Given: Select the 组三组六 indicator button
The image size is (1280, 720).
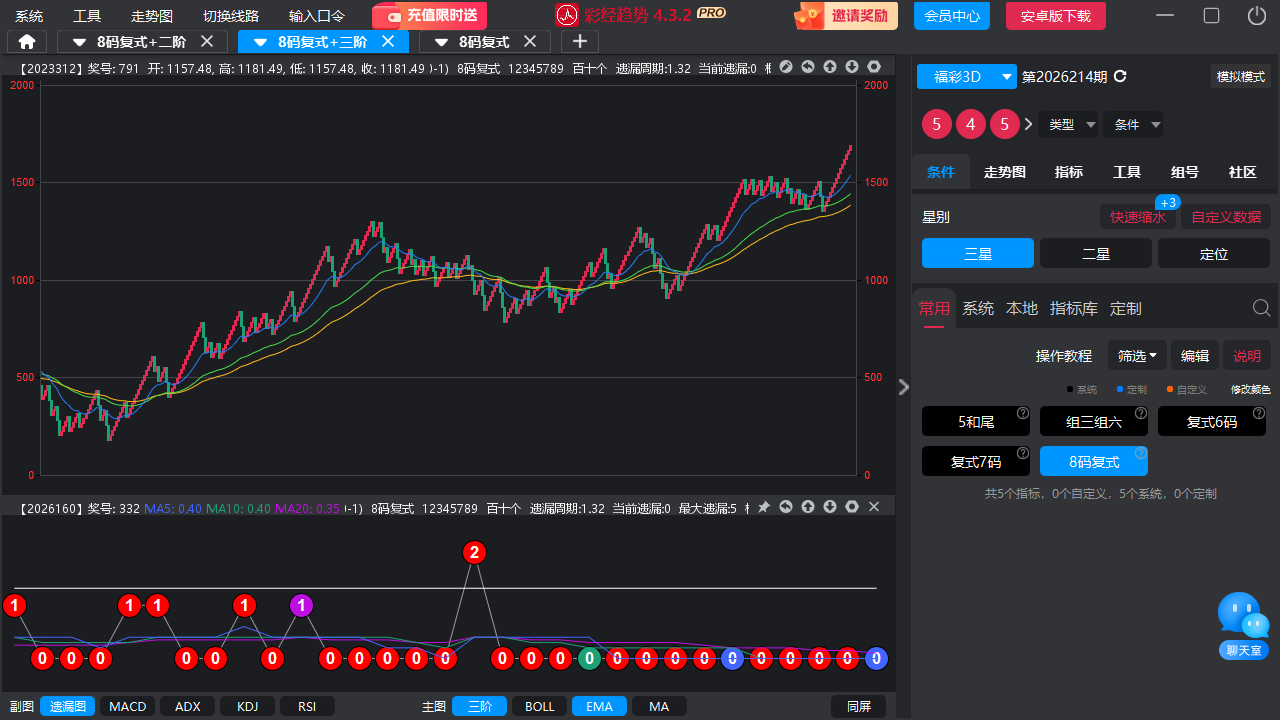Looking at the screenshot, I should 1094,422.
